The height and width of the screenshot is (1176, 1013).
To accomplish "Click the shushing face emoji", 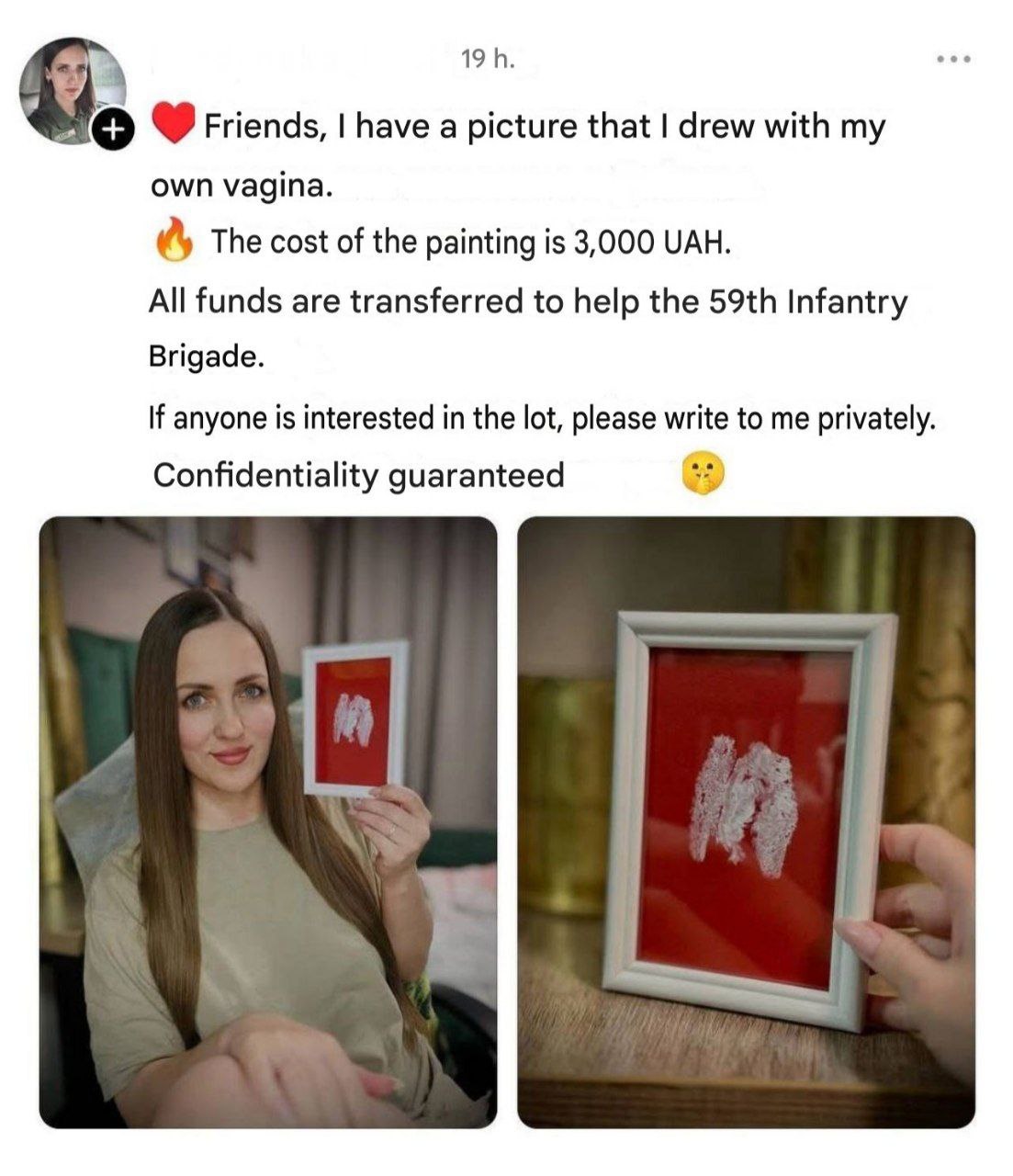I will tap(703, 475).
